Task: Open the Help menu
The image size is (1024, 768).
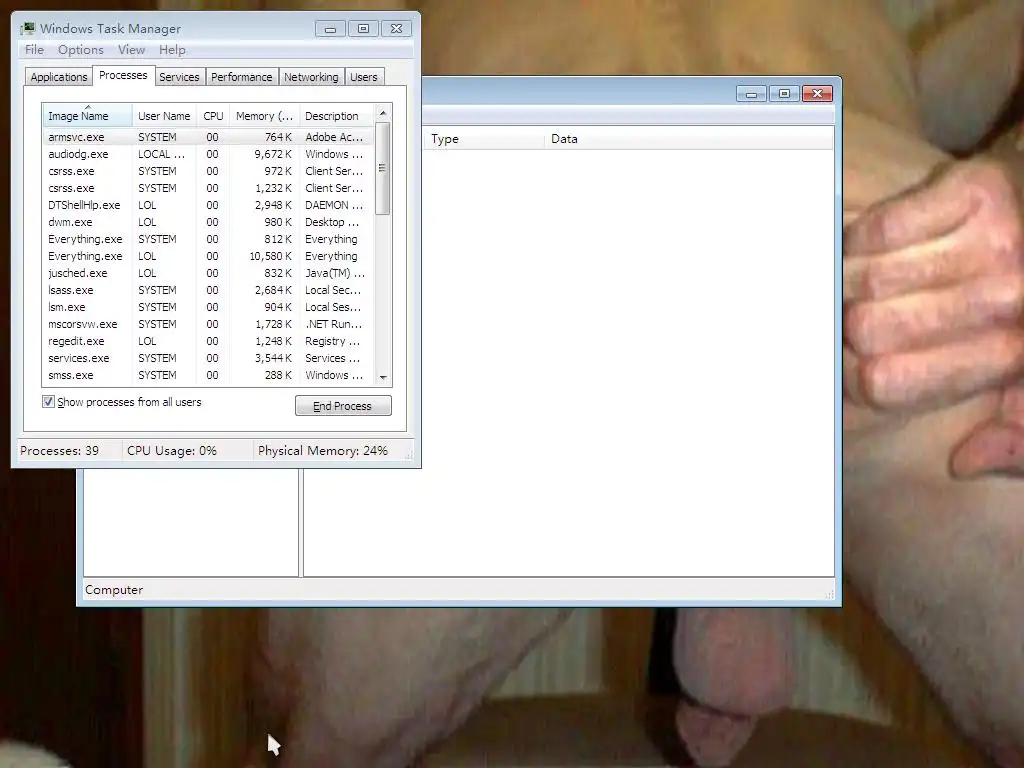Action: pos(172,50)
